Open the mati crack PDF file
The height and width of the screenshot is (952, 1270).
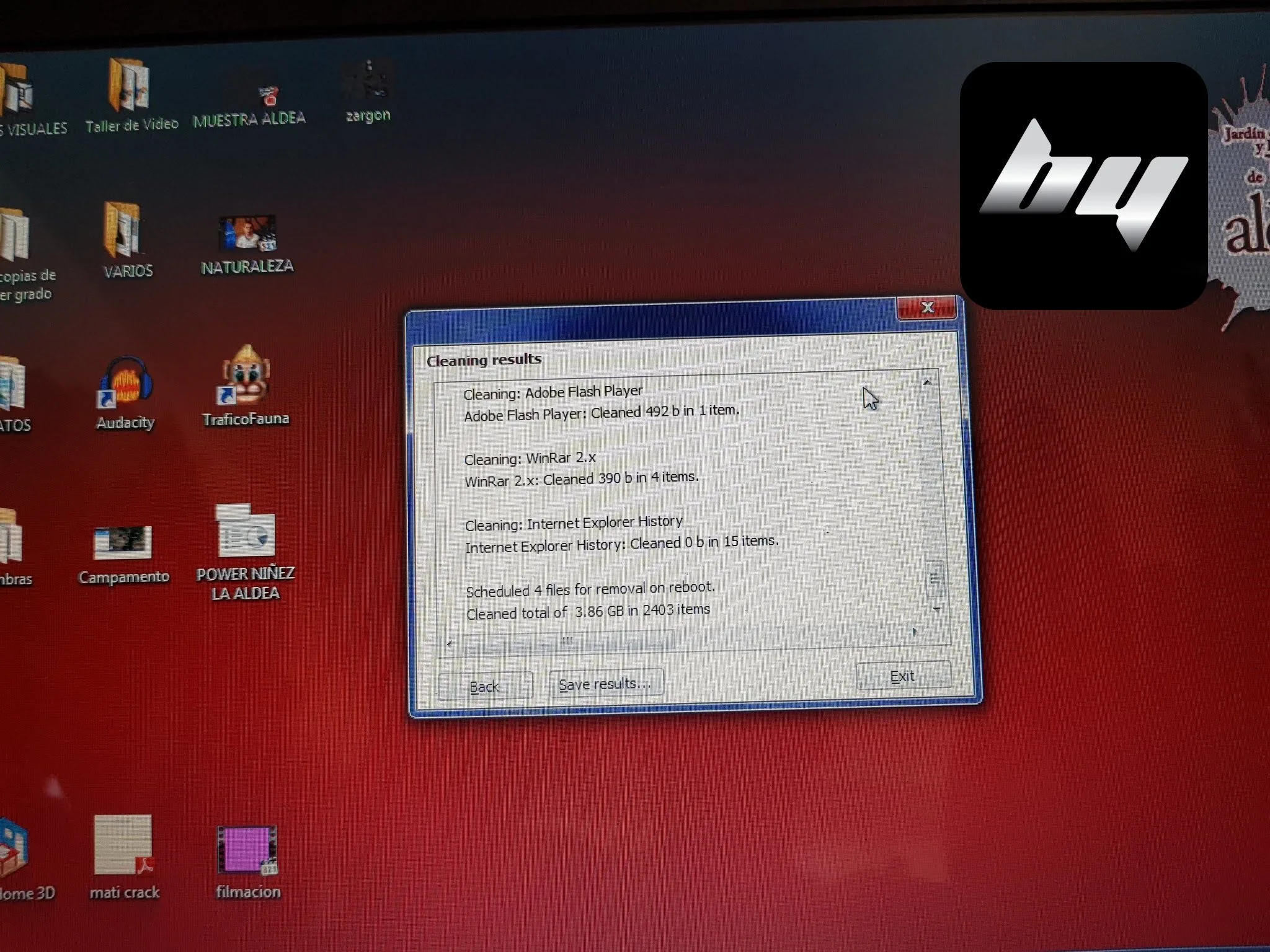tap(124, 845)
